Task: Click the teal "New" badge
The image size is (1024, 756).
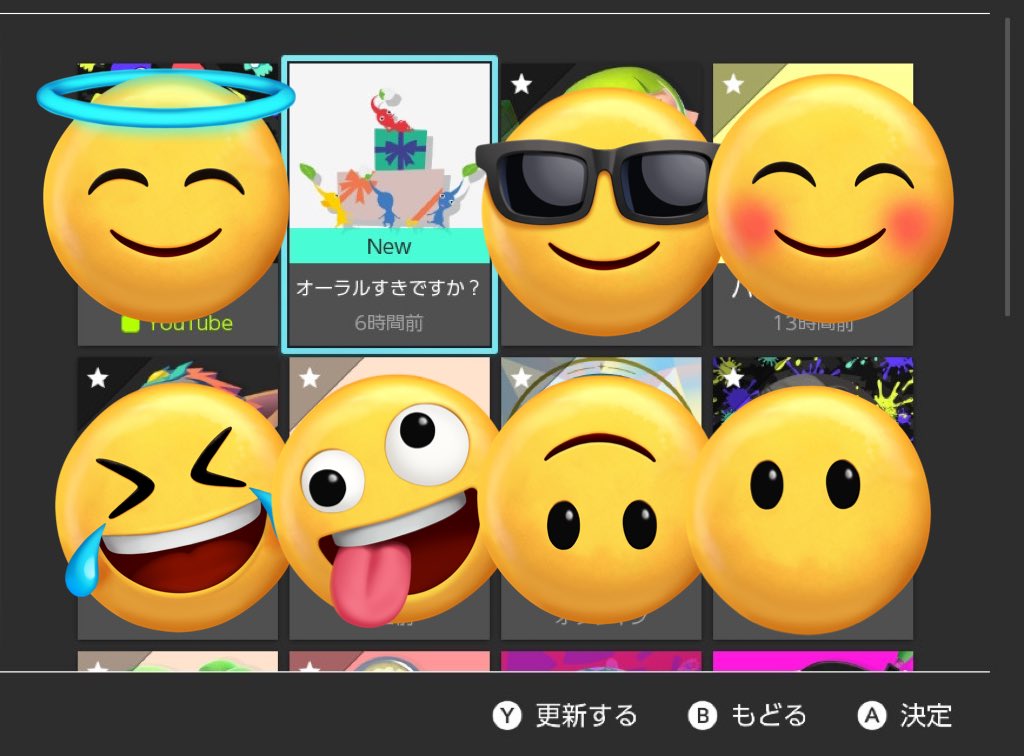Action: click(389, 246)
